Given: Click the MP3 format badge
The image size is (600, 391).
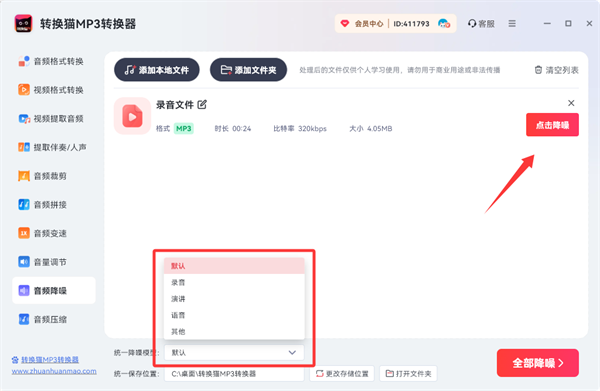Looking at the screenshot, I should [x=184, y=129].
